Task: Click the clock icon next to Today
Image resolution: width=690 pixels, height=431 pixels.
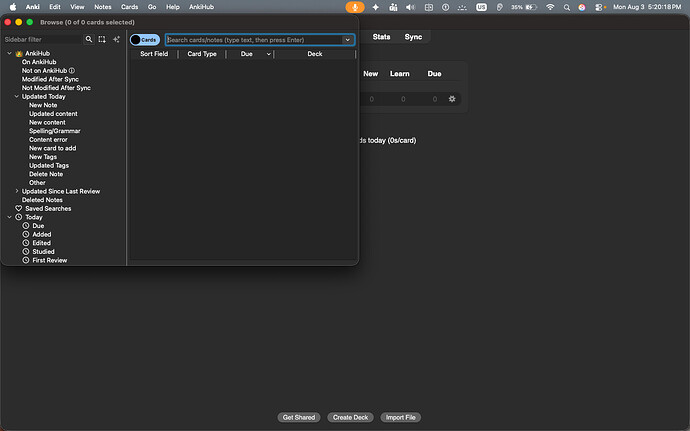Action: point(18,217)
